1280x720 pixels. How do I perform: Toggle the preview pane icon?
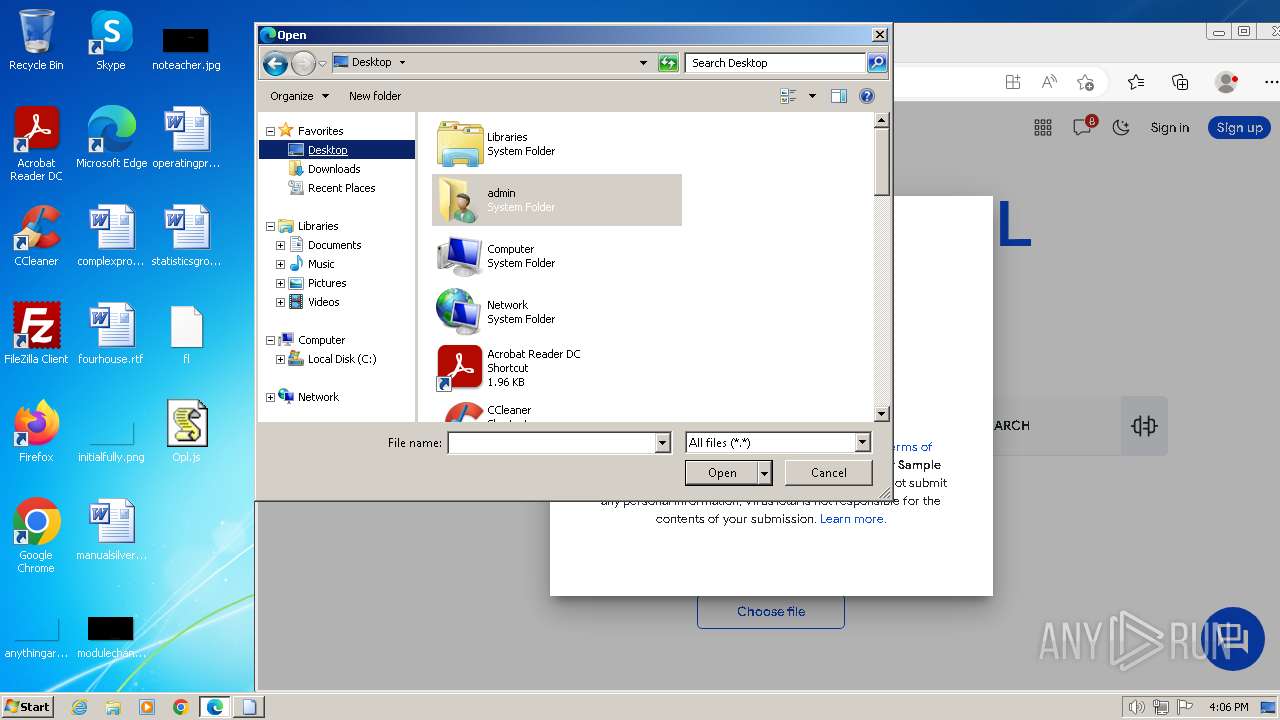pyautogui.click(x=839, y=96)
